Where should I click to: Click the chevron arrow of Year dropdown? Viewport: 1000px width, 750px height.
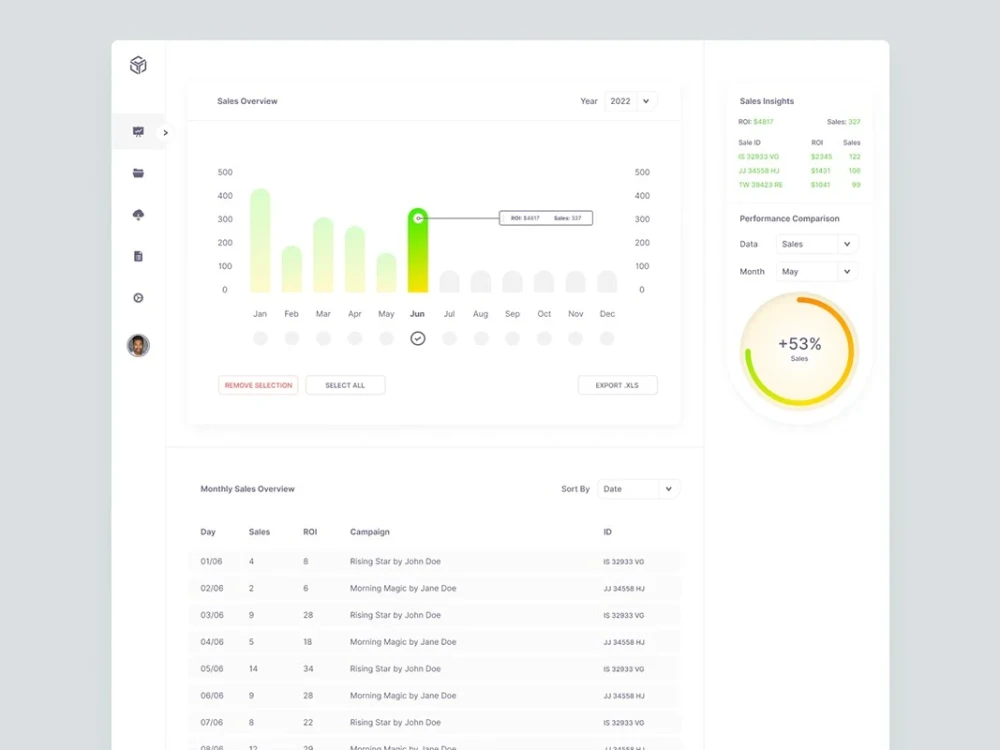[x=645, y=101]
